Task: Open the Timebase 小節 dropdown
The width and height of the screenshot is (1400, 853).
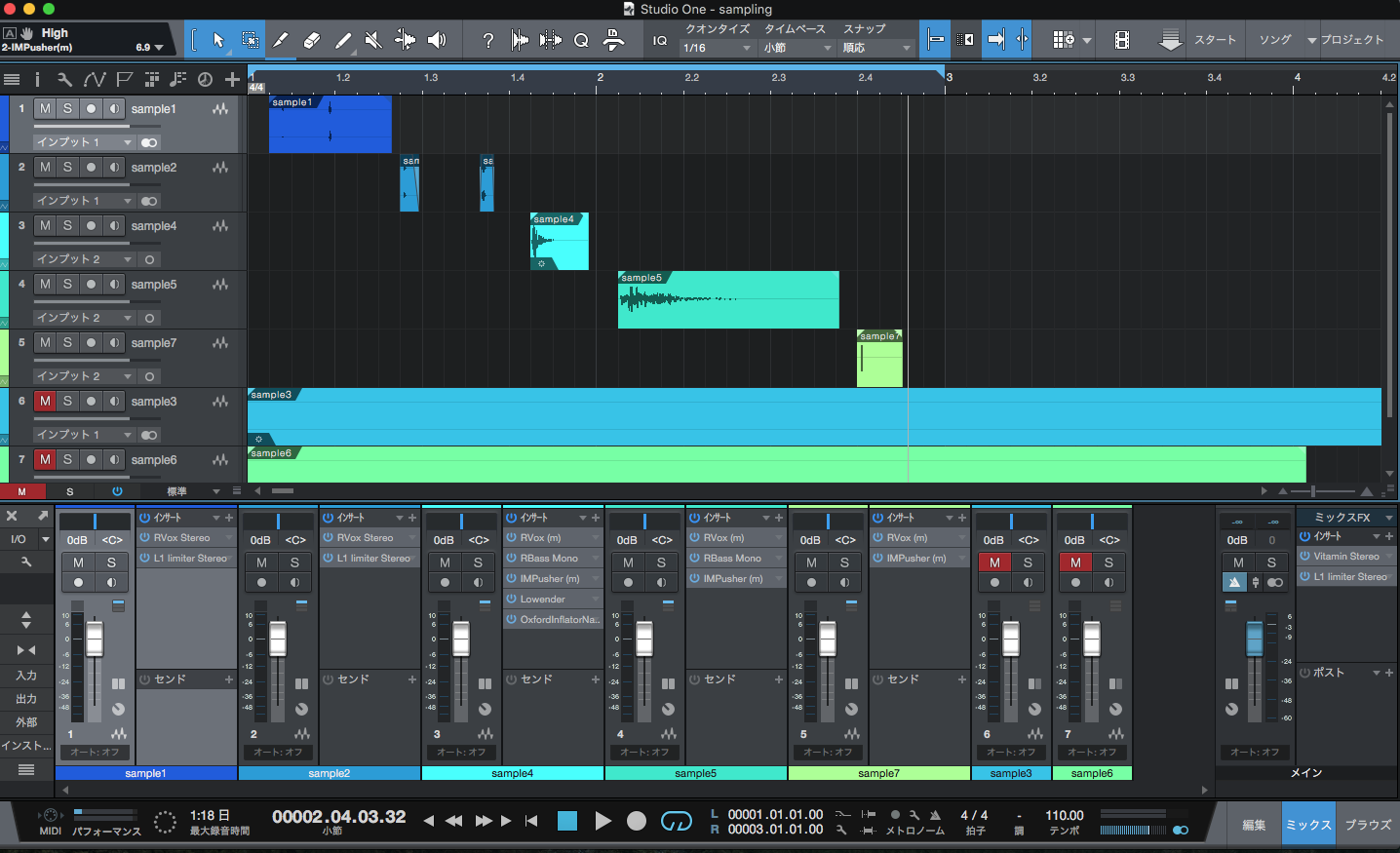Action: point(797,48)
